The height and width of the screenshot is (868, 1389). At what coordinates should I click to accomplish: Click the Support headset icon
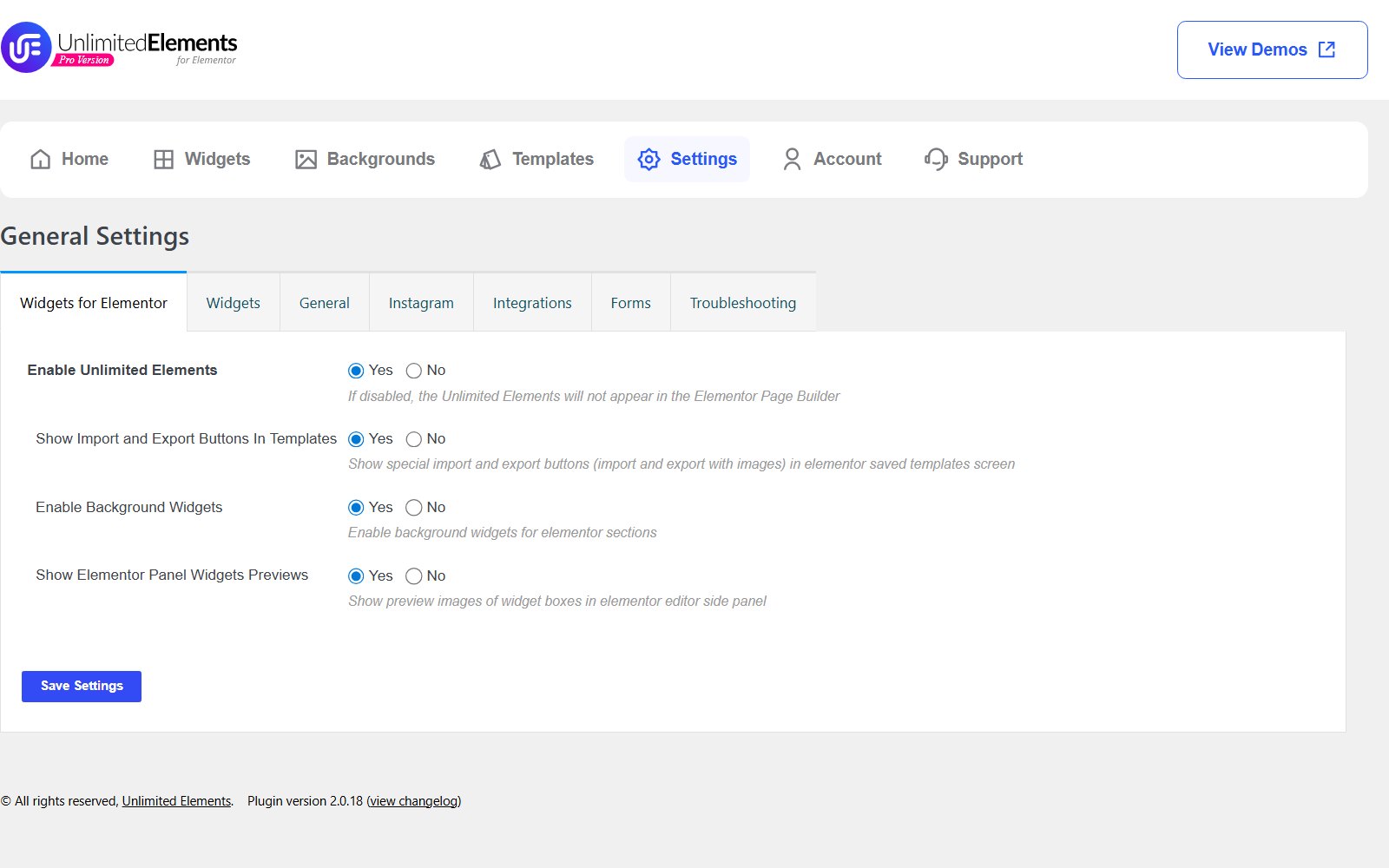pos(936,159)
